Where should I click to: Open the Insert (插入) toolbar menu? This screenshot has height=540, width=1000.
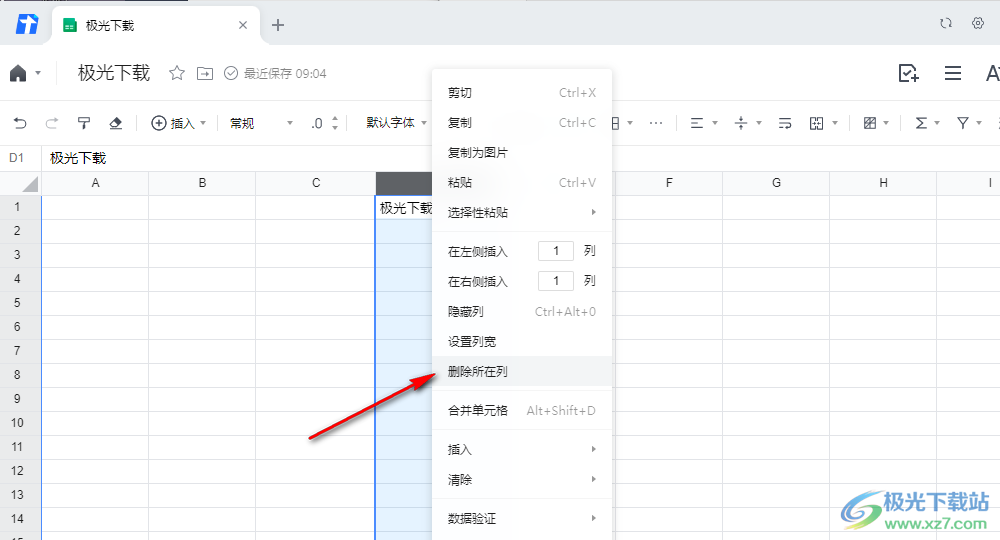pyautogui.click(x=179, y=123)
